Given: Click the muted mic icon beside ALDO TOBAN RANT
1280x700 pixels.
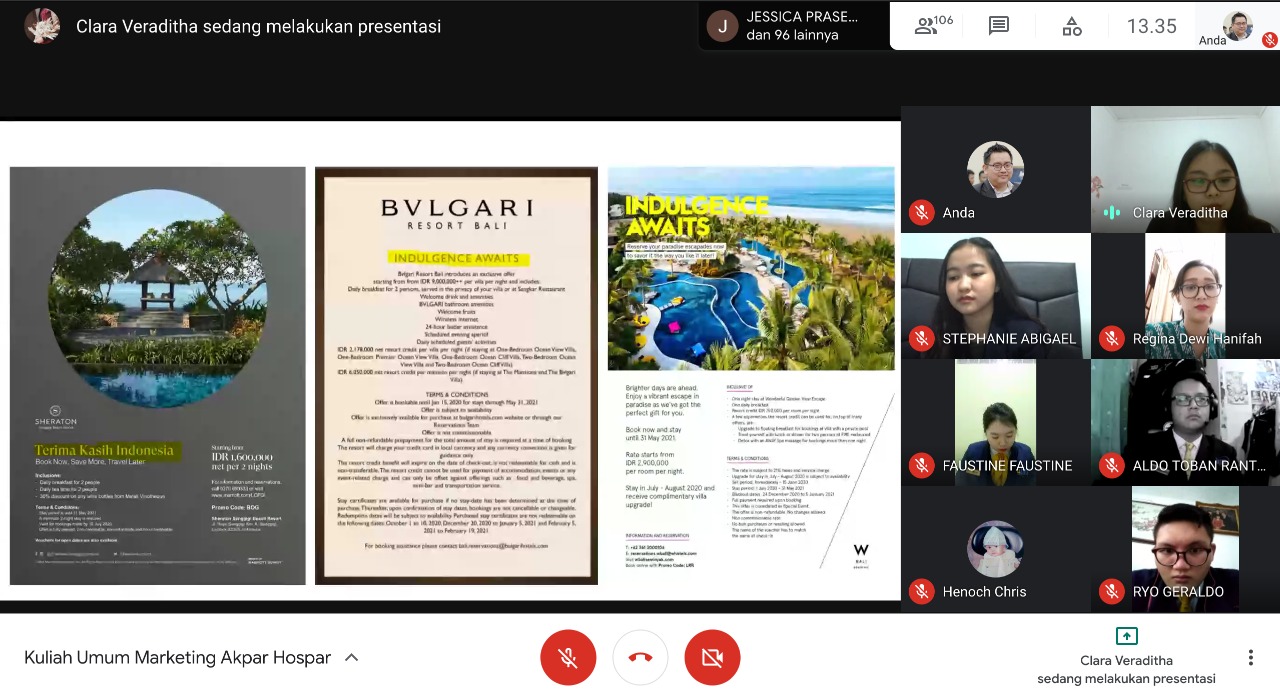Looking at the screenshot, I should [x=1111, y=465].
